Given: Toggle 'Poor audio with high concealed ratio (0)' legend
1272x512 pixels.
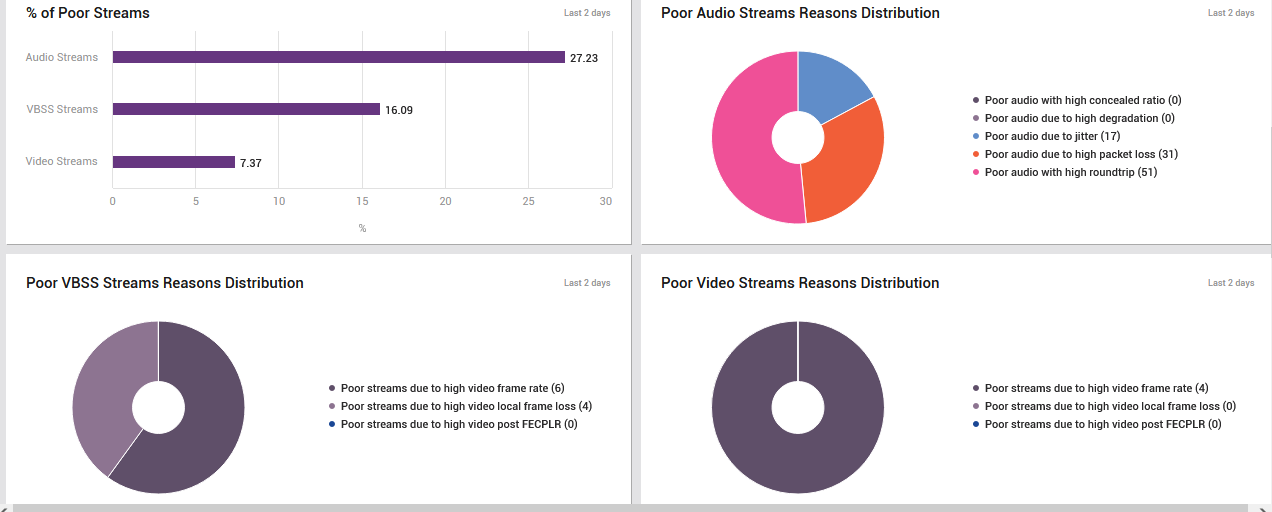Looking at the screenshot, I should pos(1077,100).
